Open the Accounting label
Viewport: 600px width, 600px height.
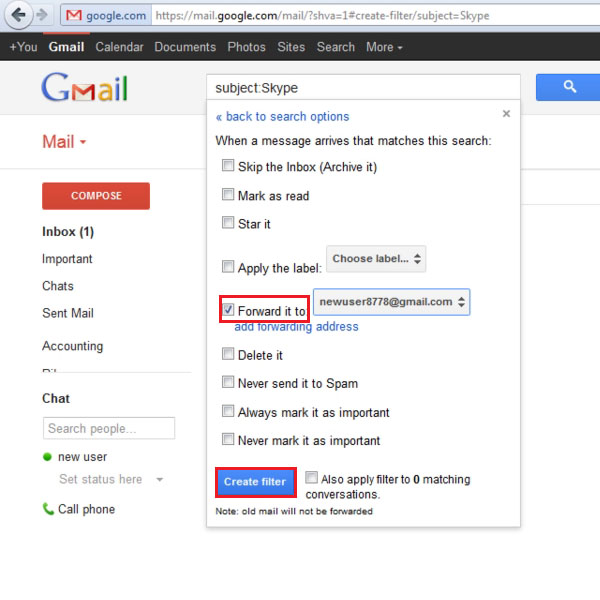(73, 346)
